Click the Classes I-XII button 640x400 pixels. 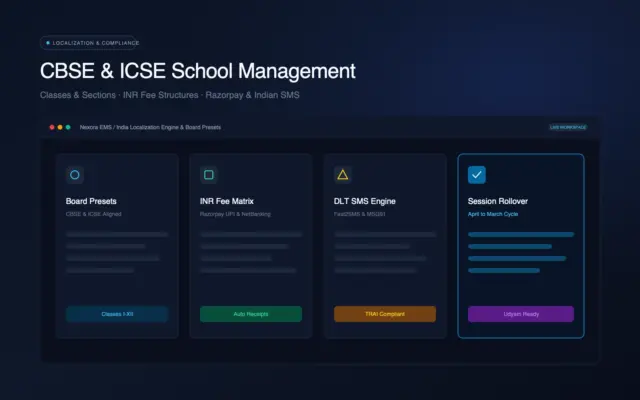117,314
